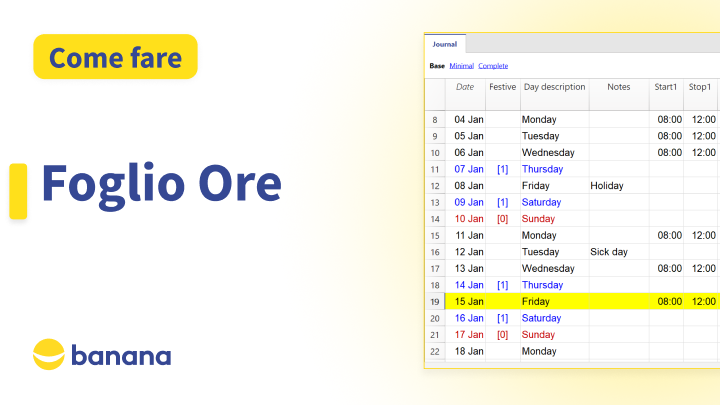Click the '16 Jan' date cell
Viewport: 720px width, 405px height.
pyautogui.click(x=466, y=318)
